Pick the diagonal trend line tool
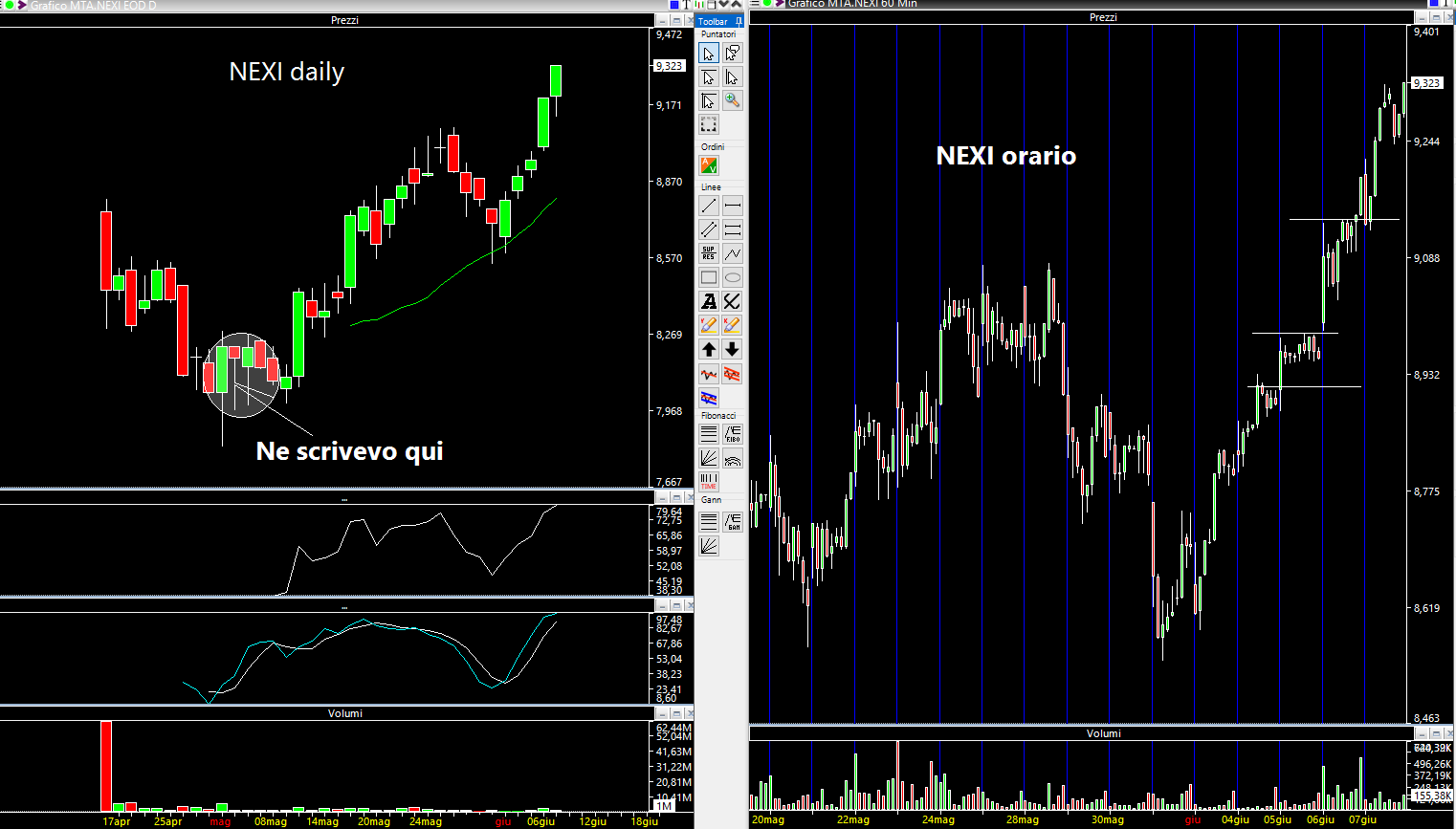Image resolution: width=1456 pixels, height=829 pixels. (709, 207)
